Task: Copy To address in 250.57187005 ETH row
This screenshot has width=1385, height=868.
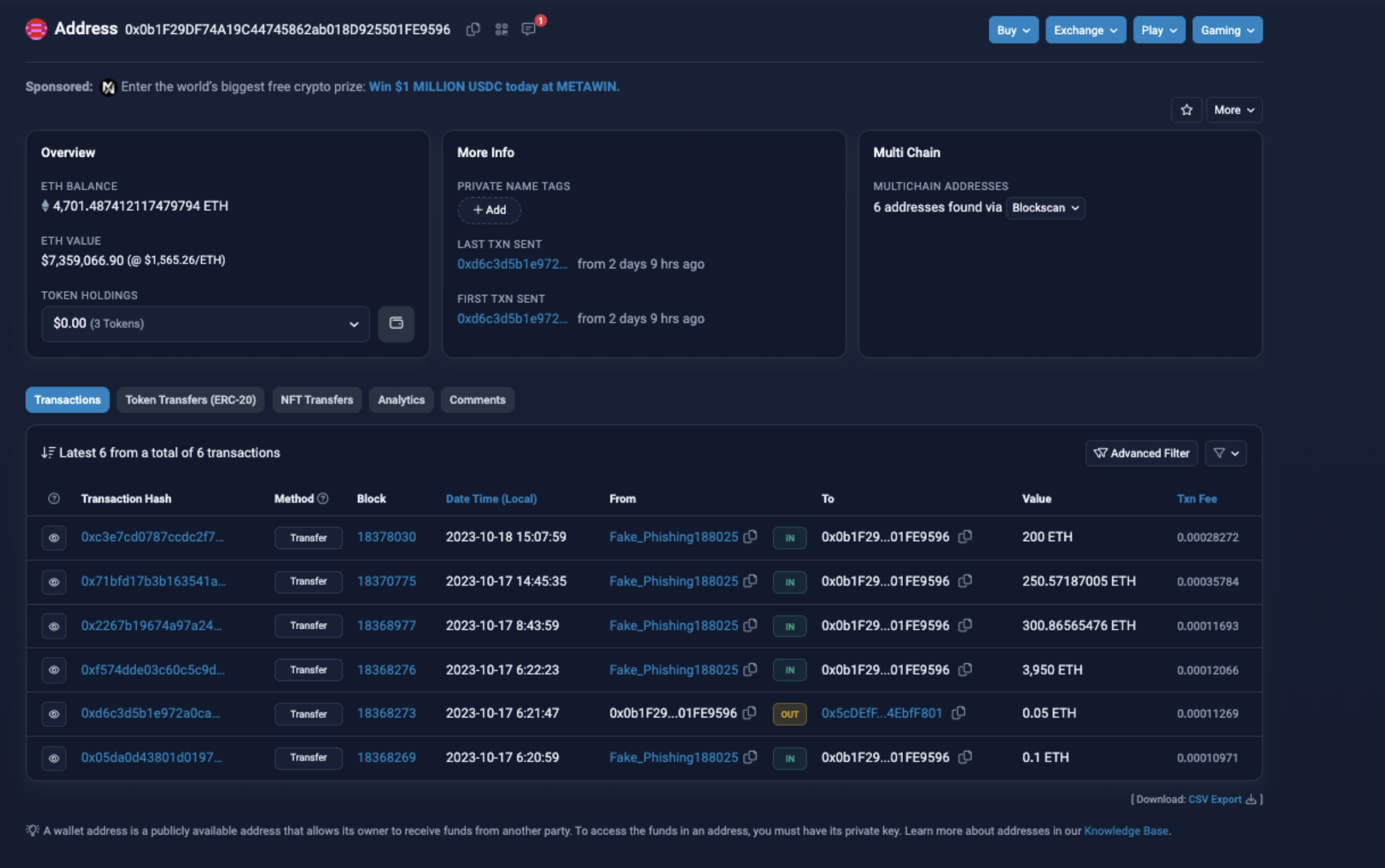Action: 965,581
